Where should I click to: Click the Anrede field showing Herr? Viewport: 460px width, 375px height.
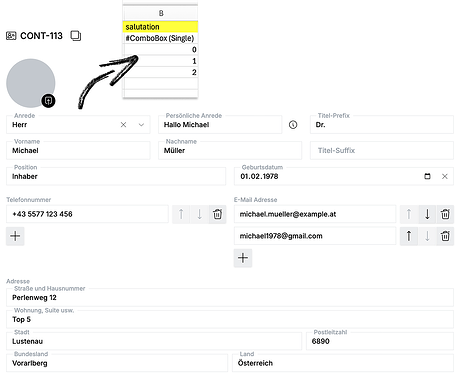78,125
